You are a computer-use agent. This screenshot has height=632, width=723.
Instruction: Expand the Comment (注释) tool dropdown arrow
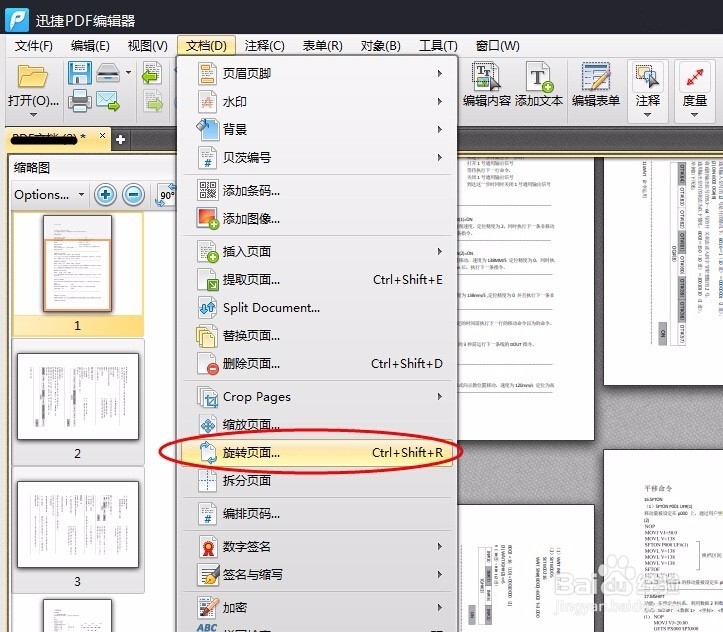pos(647,114)
